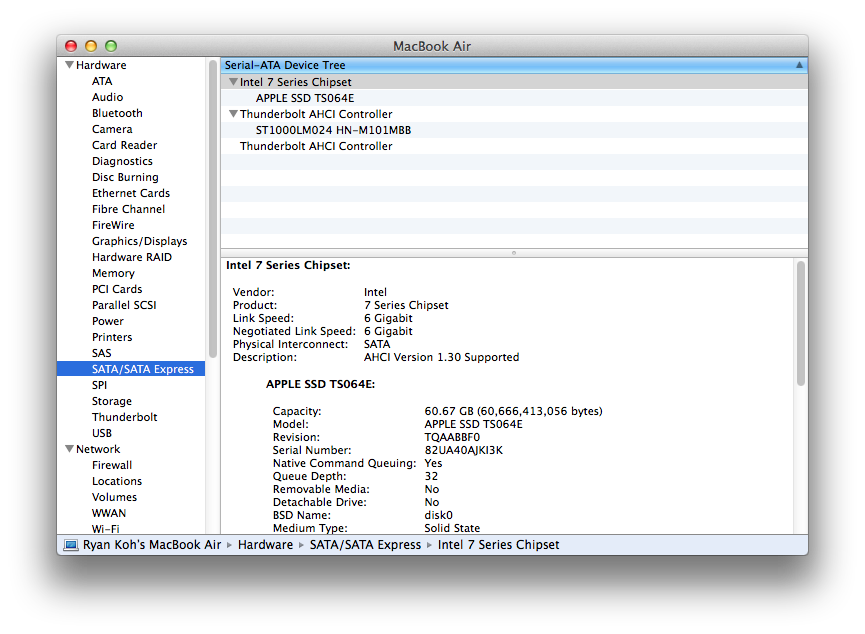
Task: Select Firewall under Network
Action: click(112, 465)
